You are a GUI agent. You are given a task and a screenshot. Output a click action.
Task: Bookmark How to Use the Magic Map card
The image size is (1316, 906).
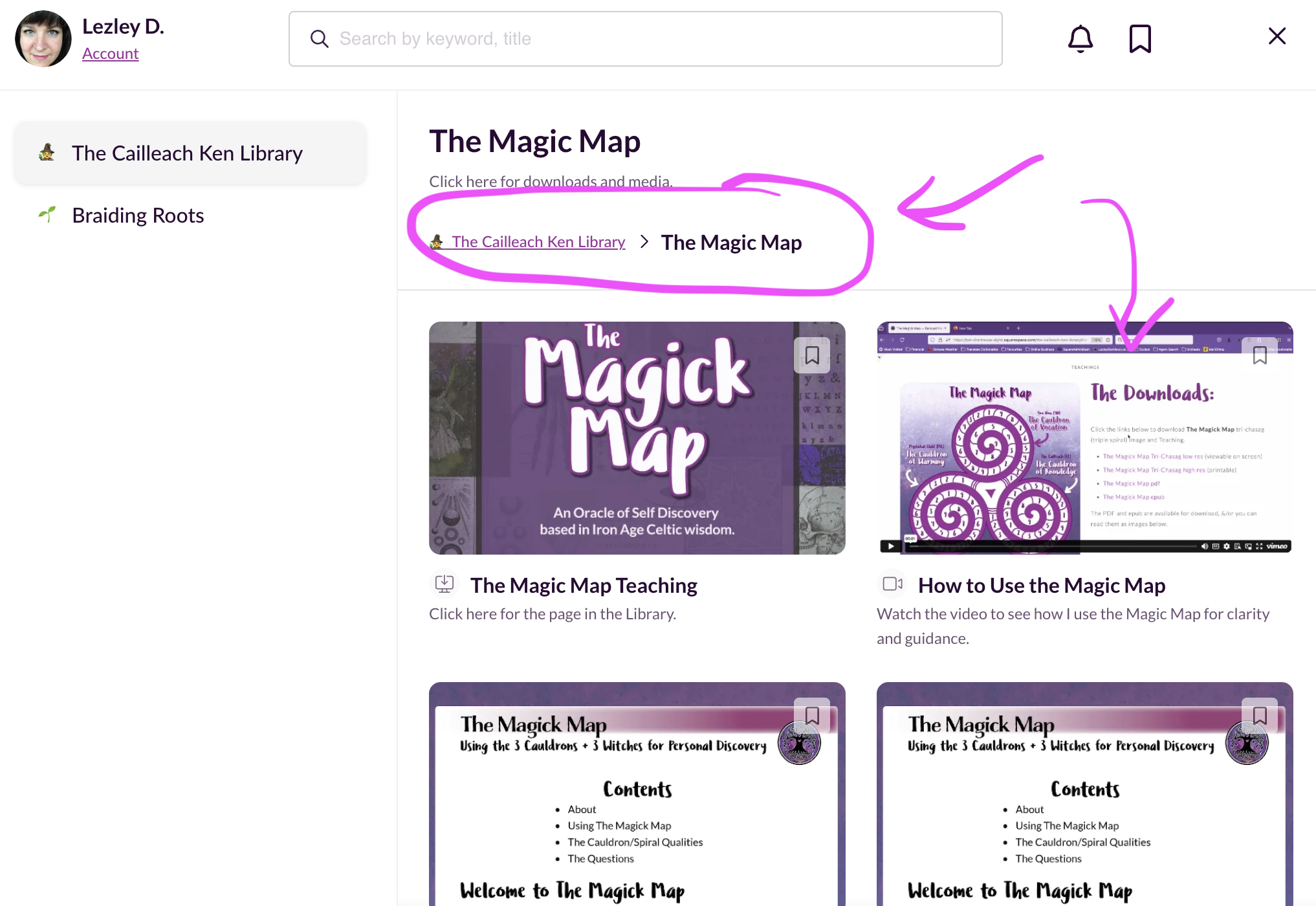tap(1260, 355)
